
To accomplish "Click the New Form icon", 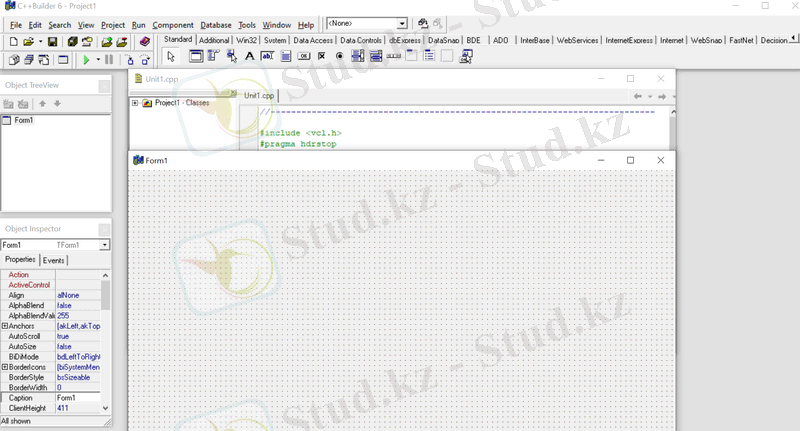I will tap(63, 60).
